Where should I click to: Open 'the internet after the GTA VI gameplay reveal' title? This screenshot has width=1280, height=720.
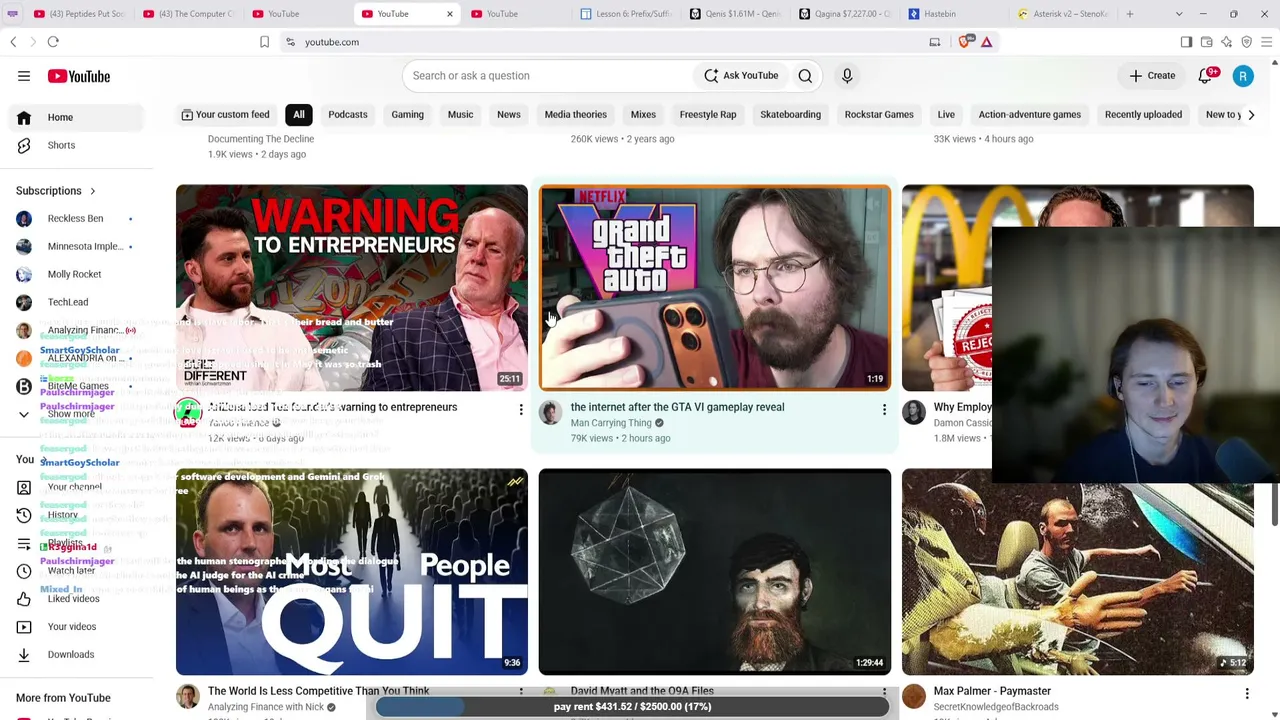click(x=677, y=407)
